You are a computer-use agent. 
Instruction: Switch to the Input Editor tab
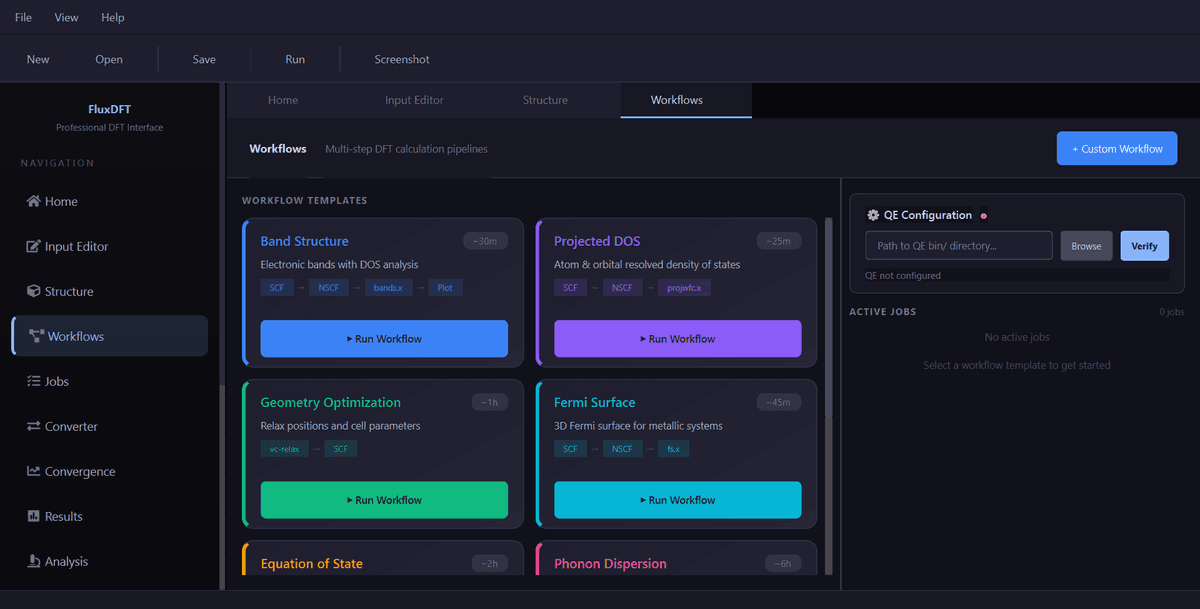[x=414, y=100]
